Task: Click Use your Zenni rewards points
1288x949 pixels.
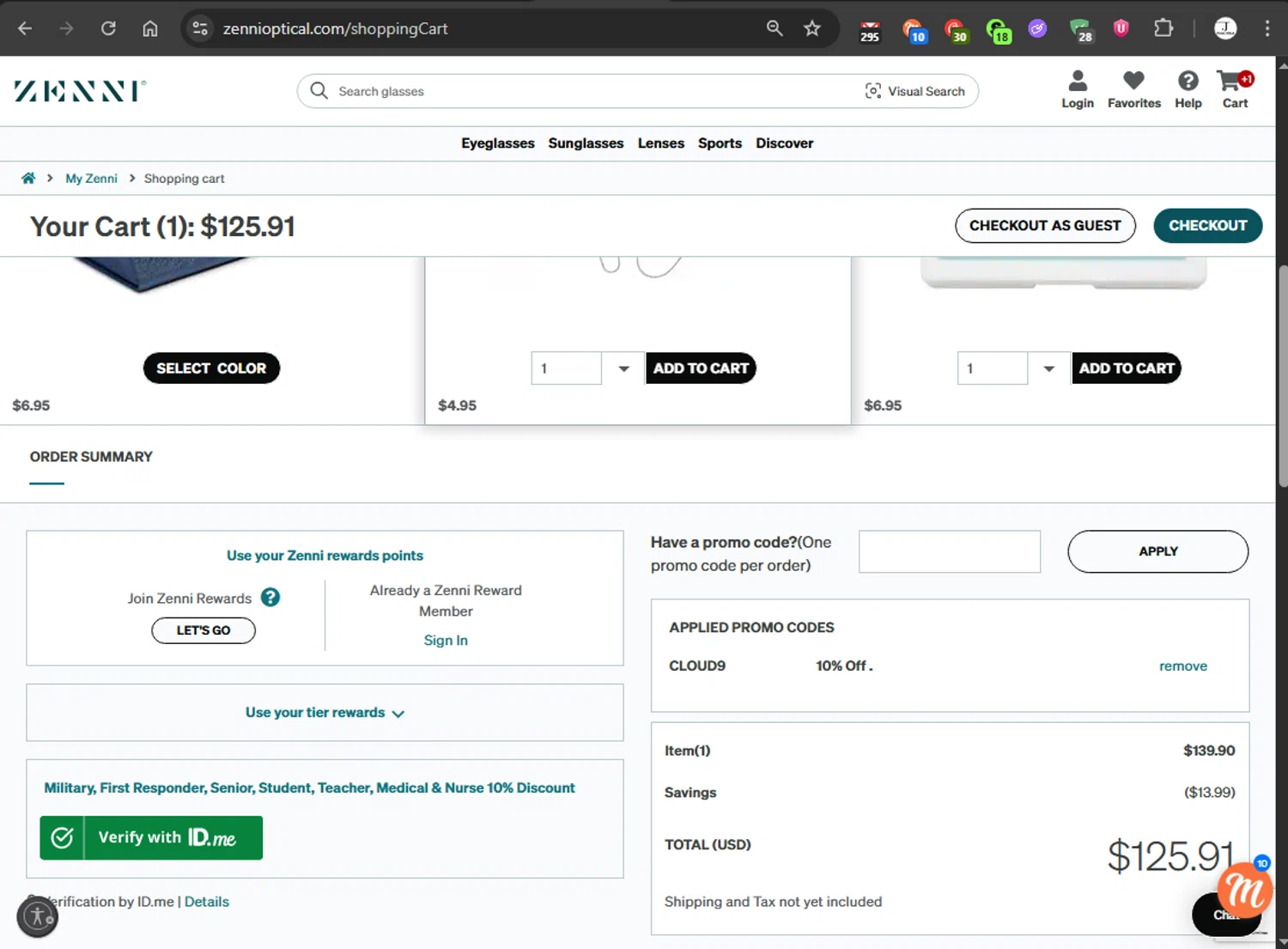Action: [x=325, y=556]
